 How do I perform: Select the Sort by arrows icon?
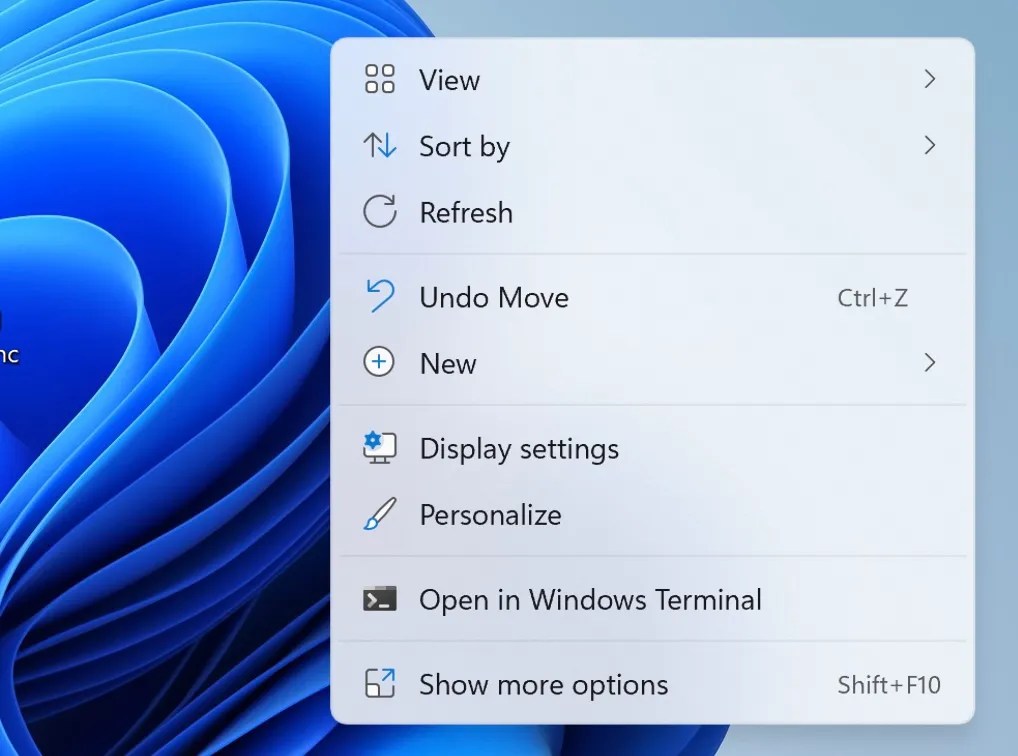(379, 146)
